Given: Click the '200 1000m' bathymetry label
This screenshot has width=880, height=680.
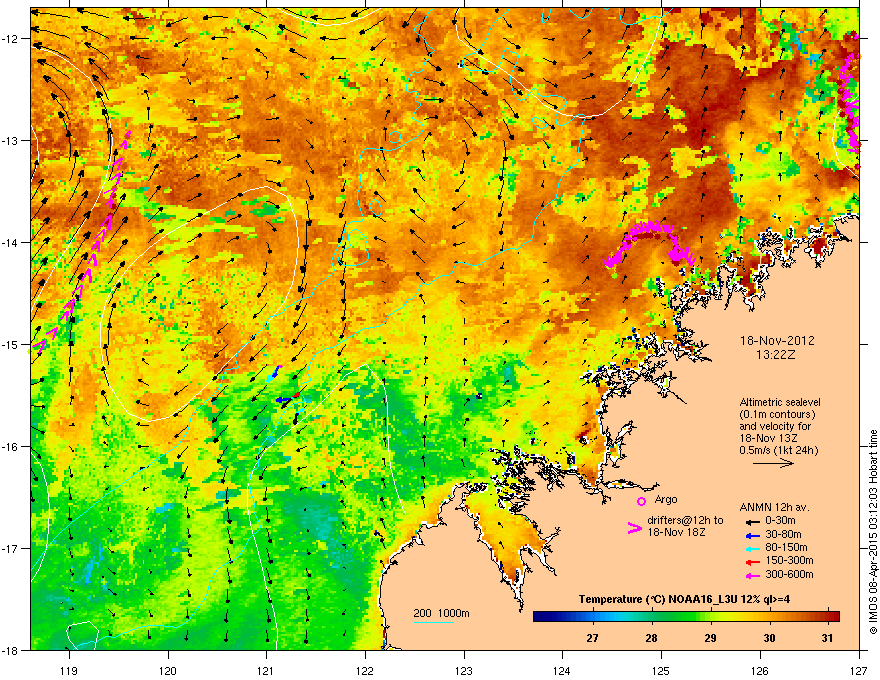Looking at the screenshot, I should [x=441, y=613].
